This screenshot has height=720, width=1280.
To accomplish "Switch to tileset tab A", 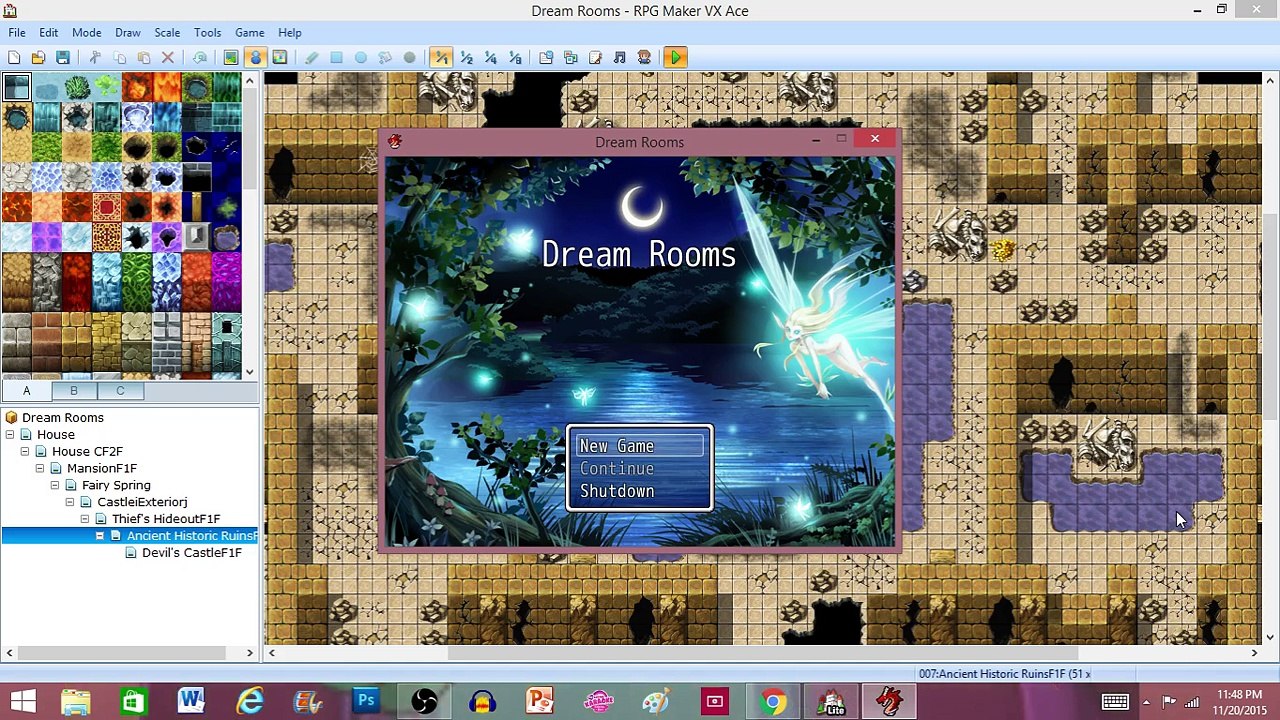I will click(x=26, y=391).
